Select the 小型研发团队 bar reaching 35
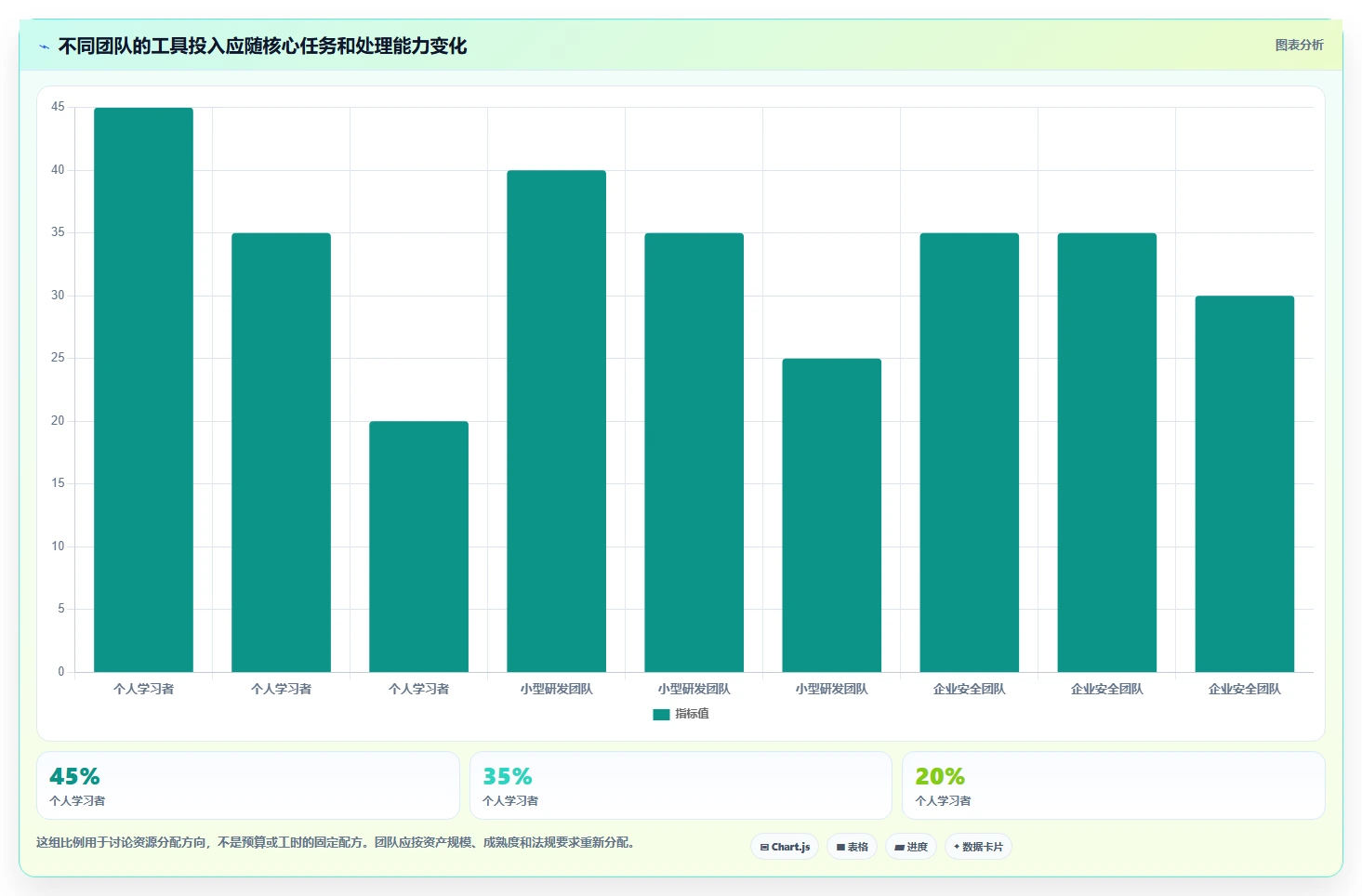The width and height of the screenshot is (1362, 896). point(694,453)
